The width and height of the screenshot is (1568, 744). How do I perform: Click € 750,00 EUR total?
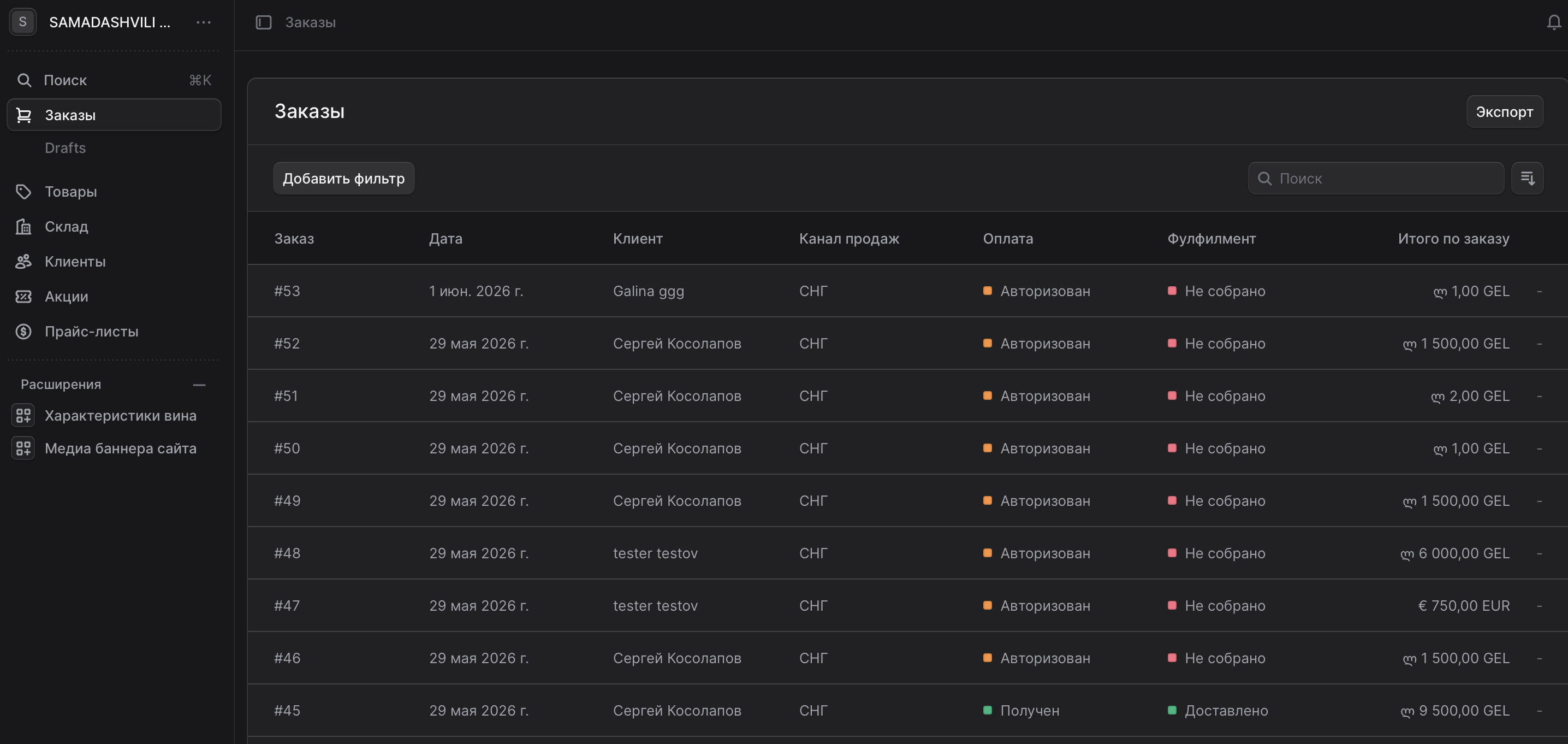point(1464,606)
